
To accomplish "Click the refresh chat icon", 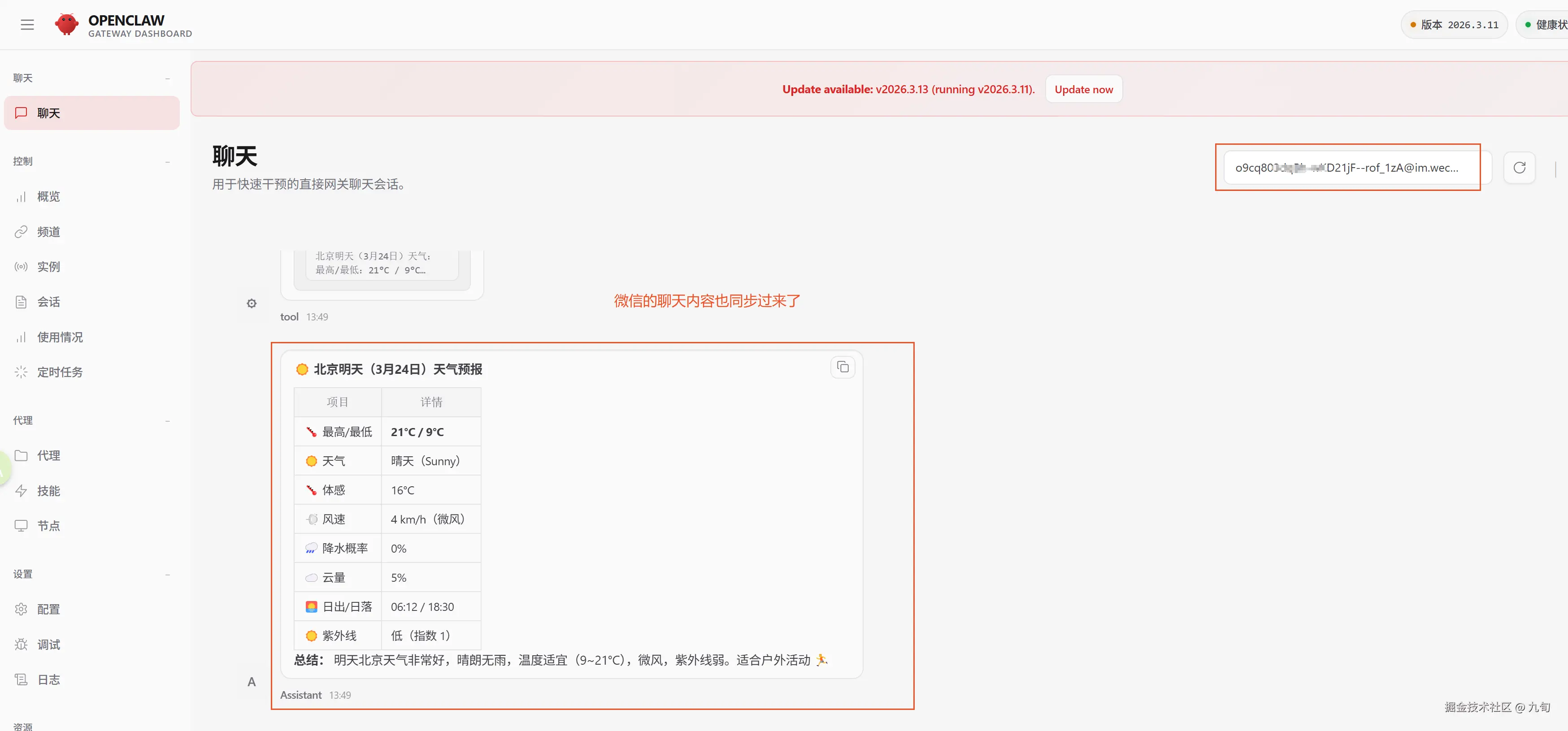I will coord(1519,167).
